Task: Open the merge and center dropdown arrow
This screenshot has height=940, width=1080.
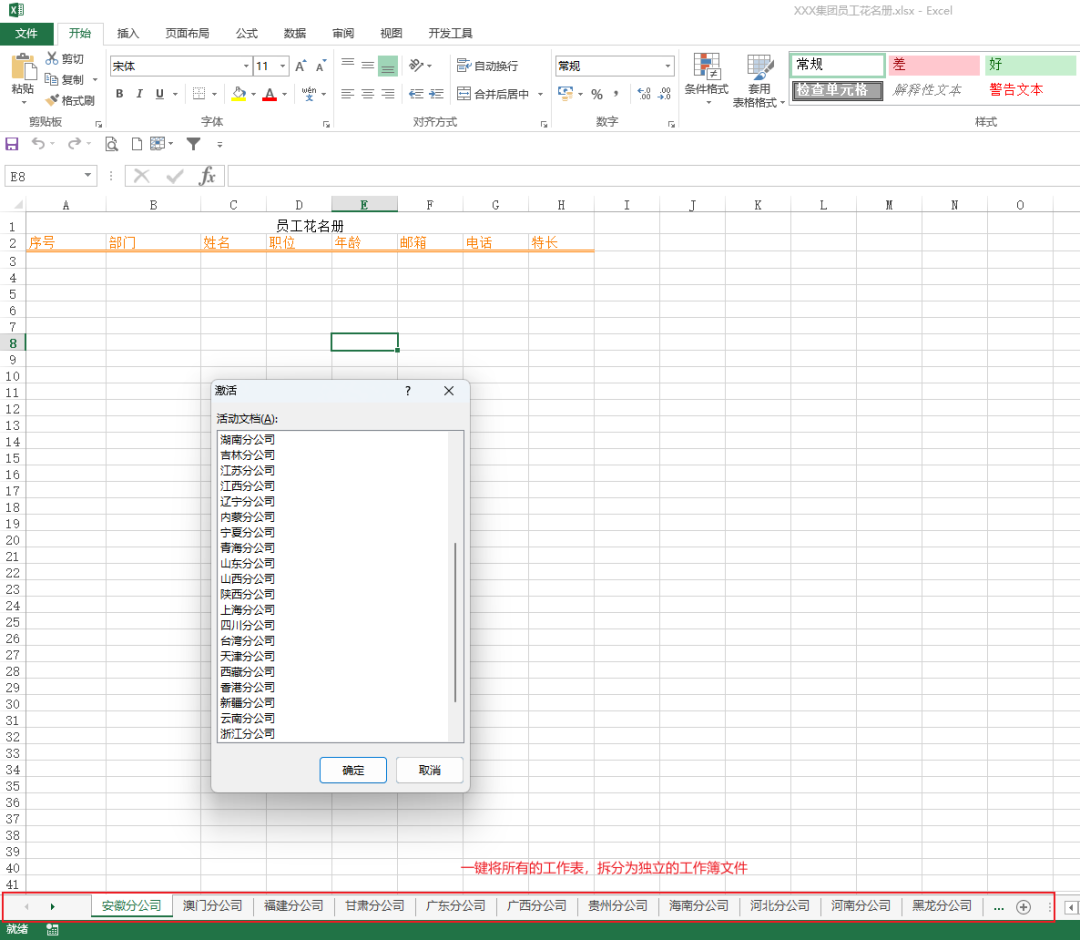Action: 540,94
